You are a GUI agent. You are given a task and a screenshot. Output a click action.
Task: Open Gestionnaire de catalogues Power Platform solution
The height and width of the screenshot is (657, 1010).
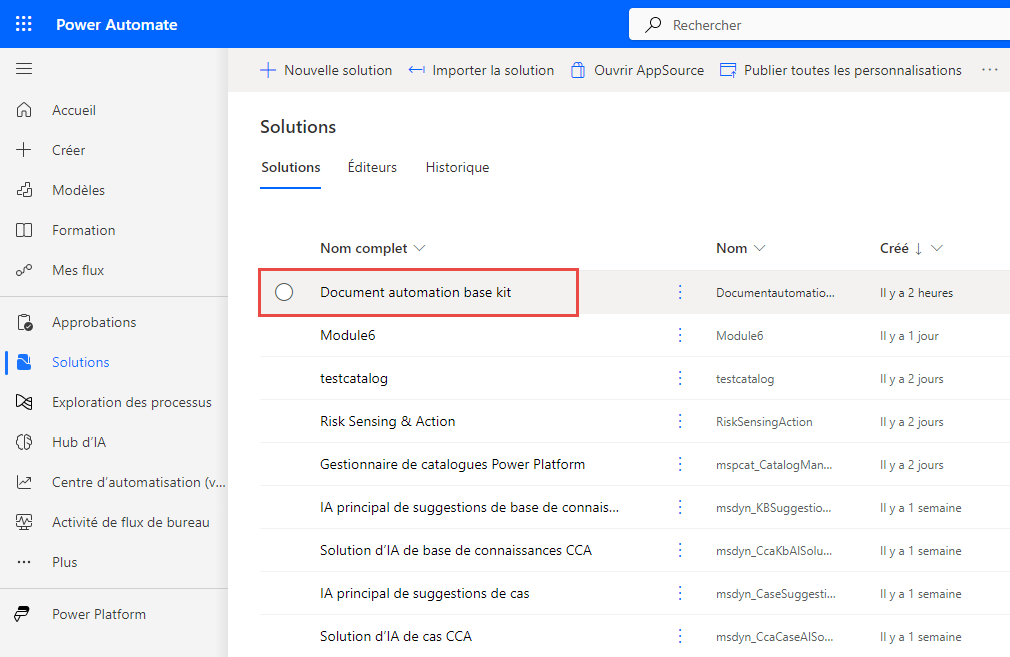(x=453, y=464)
